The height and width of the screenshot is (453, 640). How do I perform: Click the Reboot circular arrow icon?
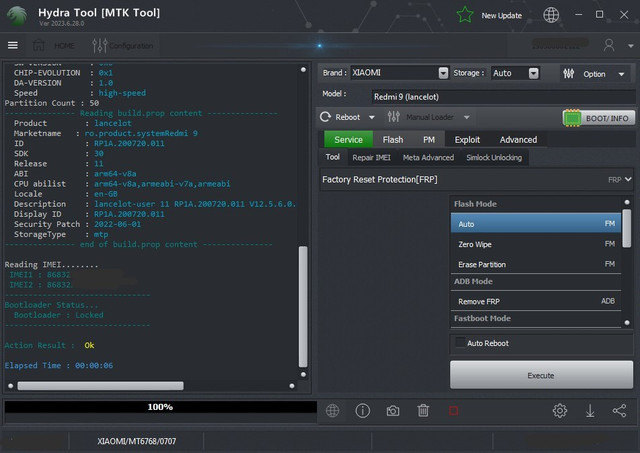(x=325, y=117)
